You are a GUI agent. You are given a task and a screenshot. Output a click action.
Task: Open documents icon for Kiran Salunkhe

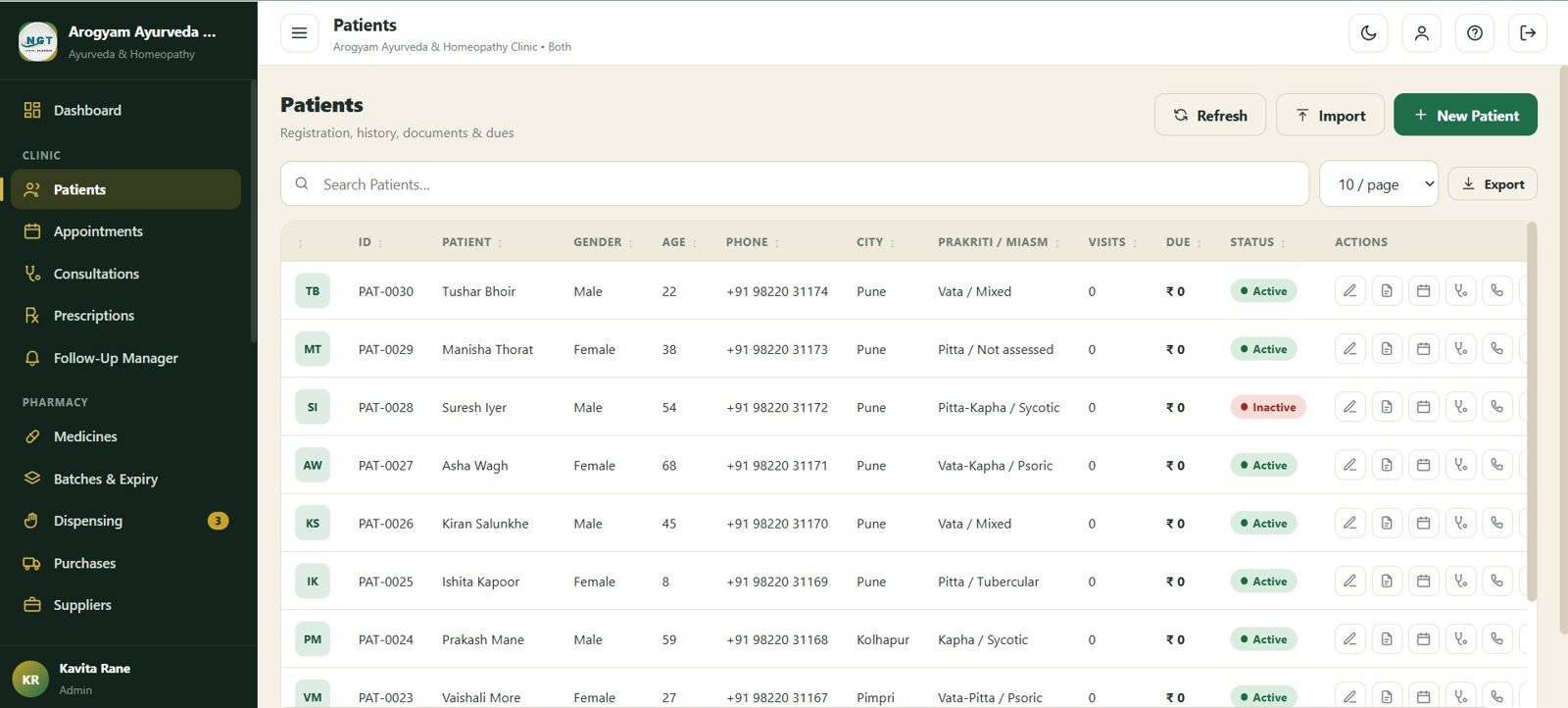tap(1387, 523)
